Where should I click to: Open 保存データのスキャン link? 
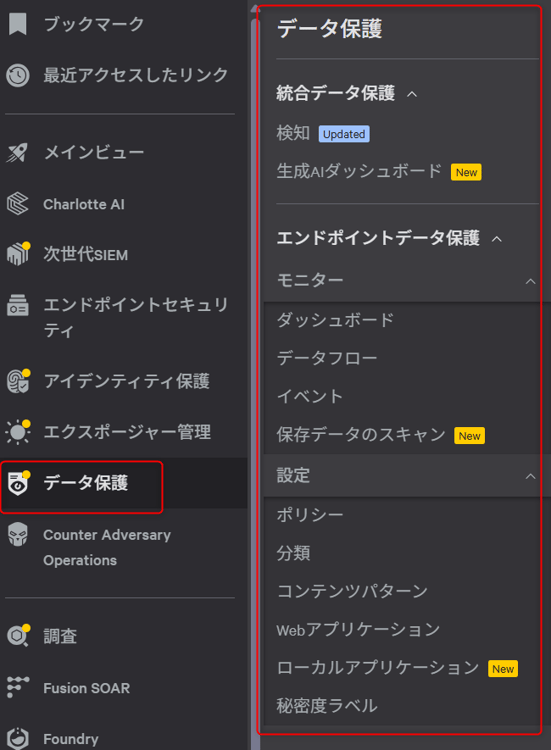point(361,434)
